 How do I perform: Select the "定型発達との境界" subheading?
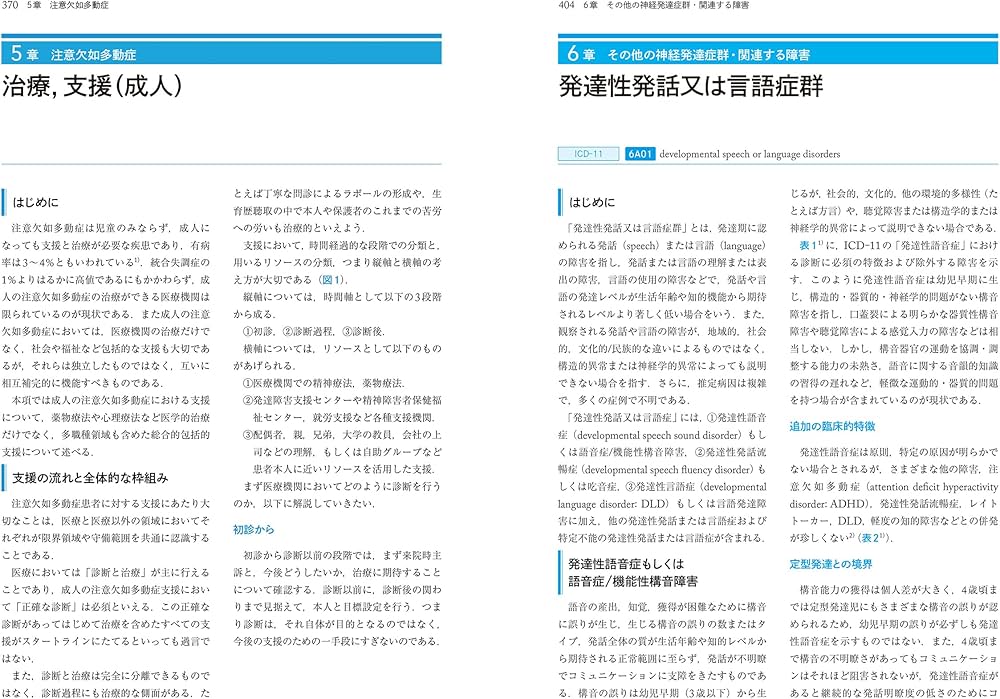pos(832,563)
